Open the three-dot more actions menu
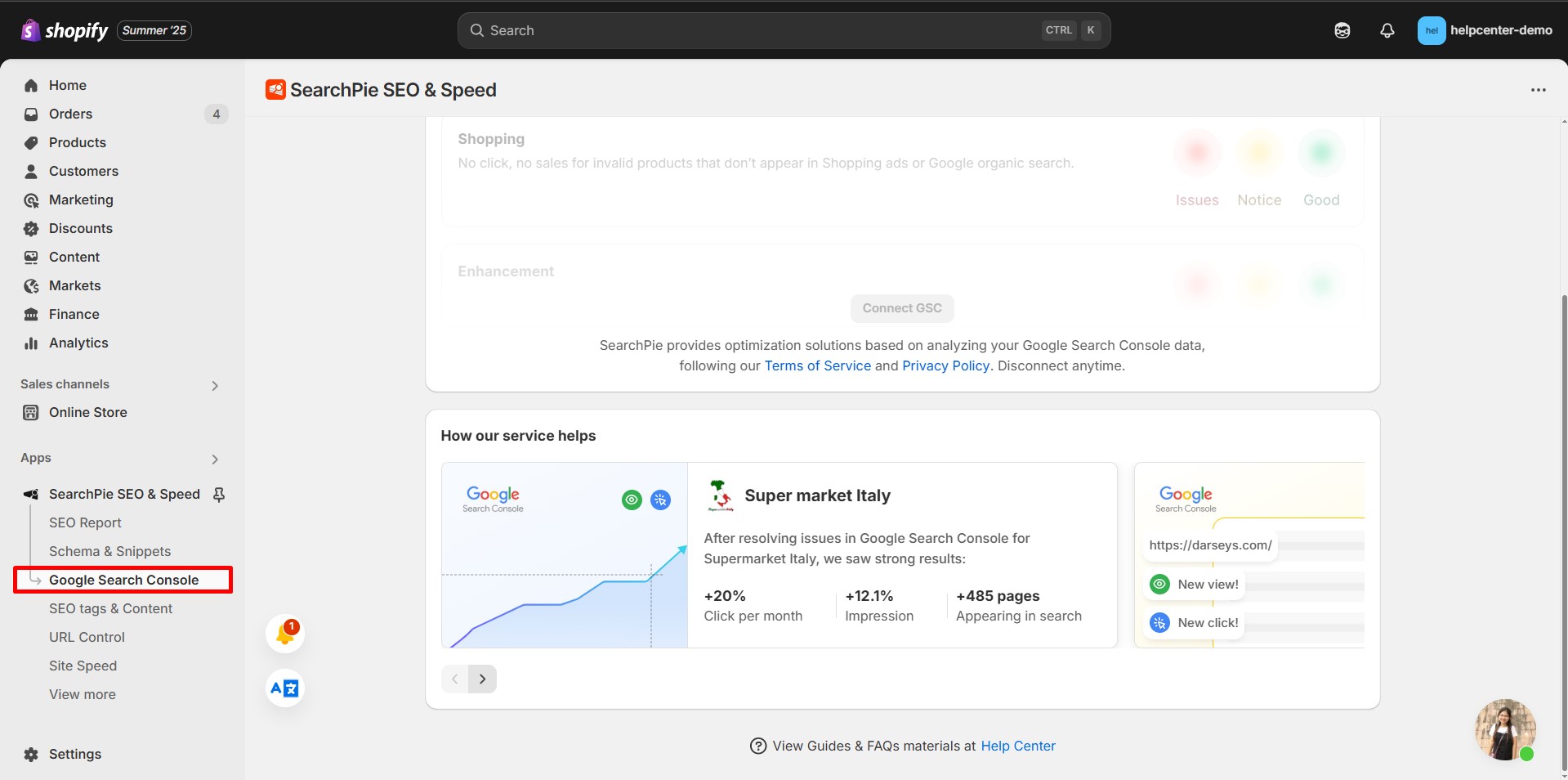 [x=1539, y=90]
